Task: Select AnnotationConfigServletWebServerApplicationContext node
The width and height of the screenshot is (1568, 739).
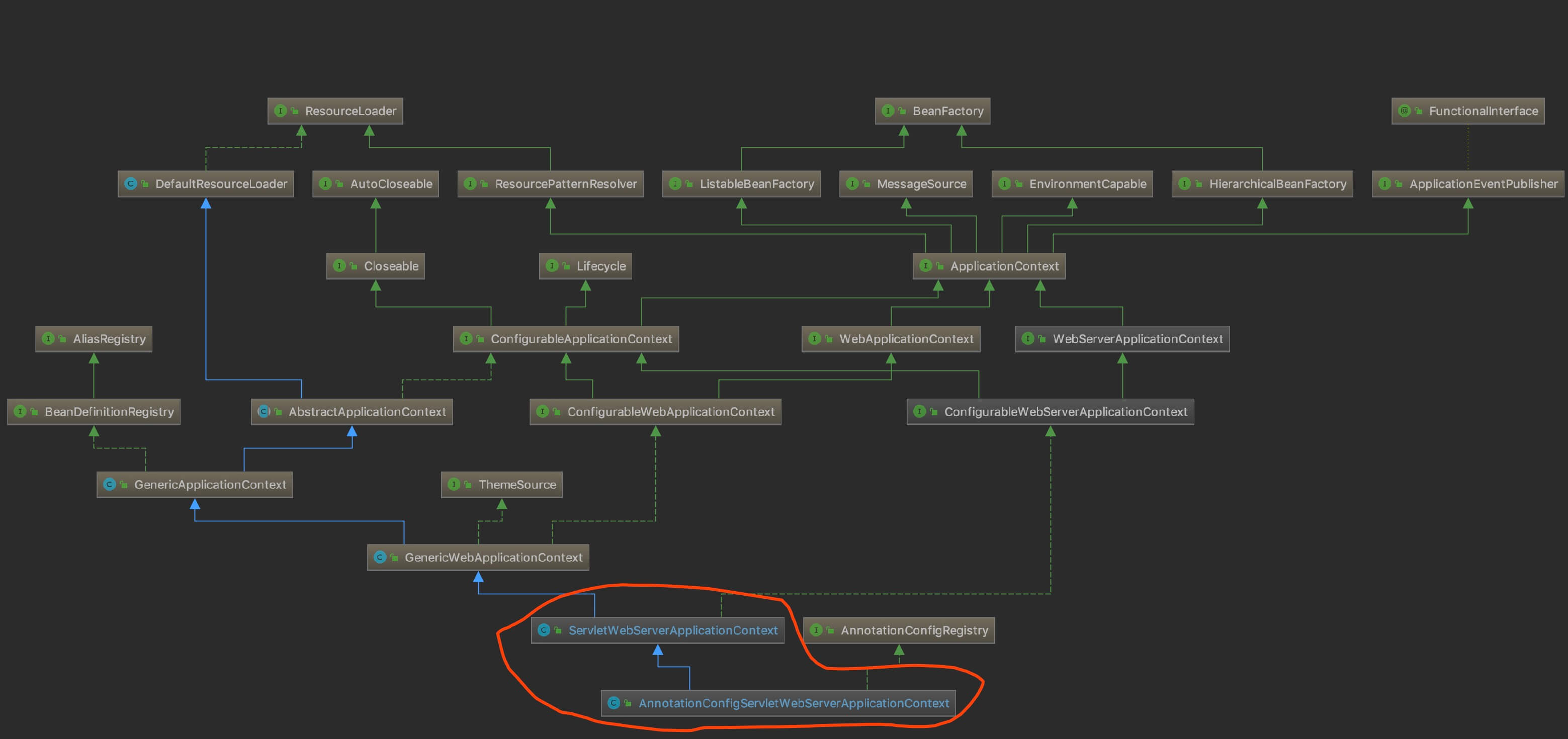Action: (x=793, y=703)
